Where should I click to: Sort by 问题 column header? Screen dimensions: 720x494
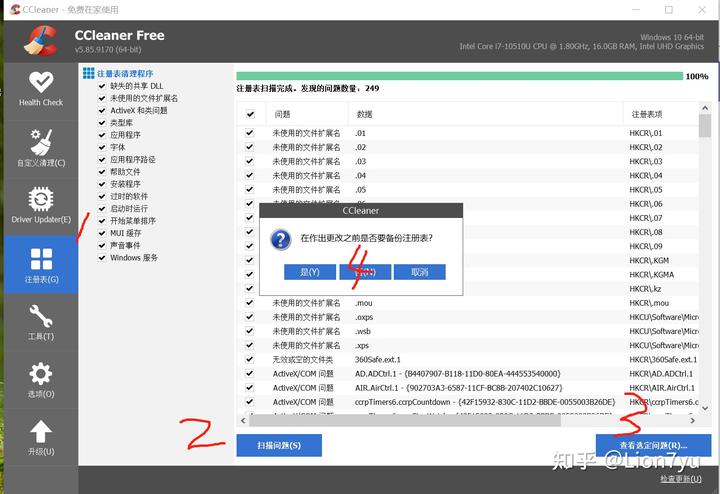tap(307, 114)
